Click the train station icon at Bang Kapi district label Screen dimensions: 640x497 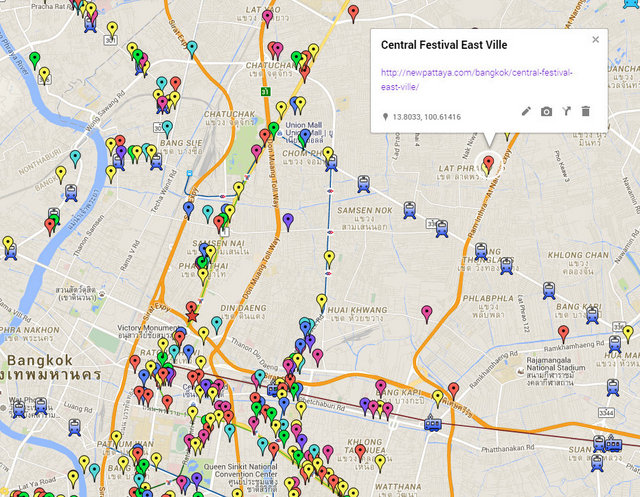tap(592, 315)
